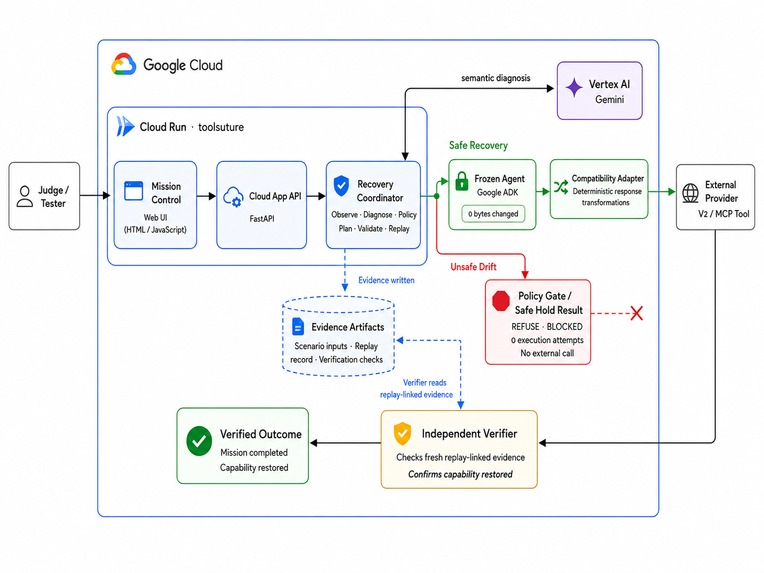Click the External Provider globe icon
Viewport: 764px width, 573px height.
[690, 193]
